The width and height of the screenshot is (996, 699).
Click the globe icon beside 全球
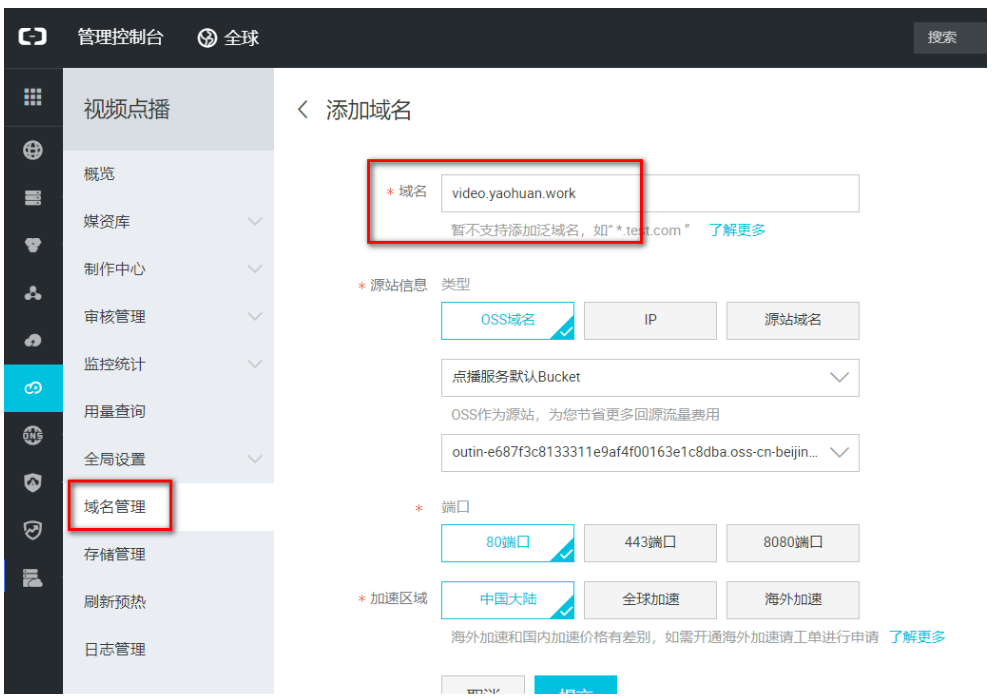pyautogui.click(x=207, y=38)
